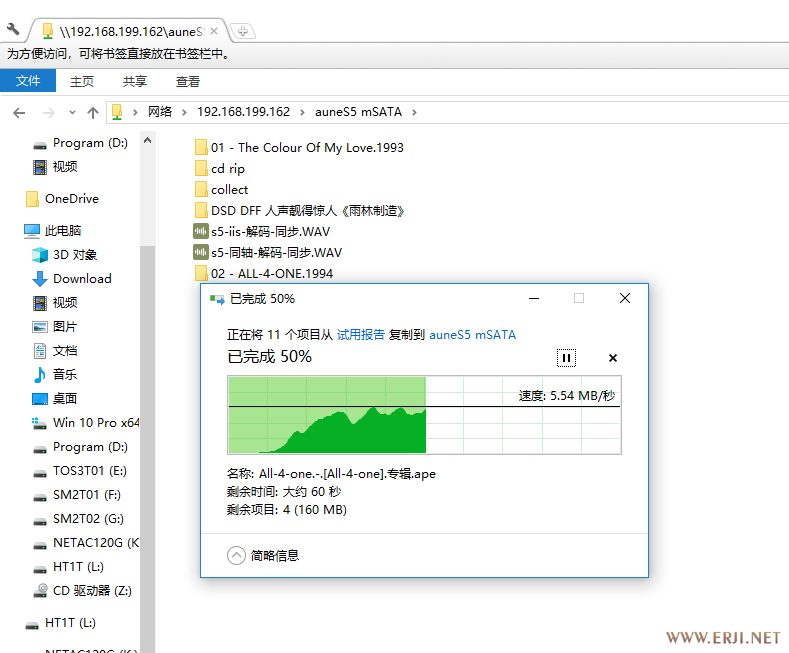789x653 pixels.
Task: Open Download folder in sidebar
Action: click(x=71, y=279)
